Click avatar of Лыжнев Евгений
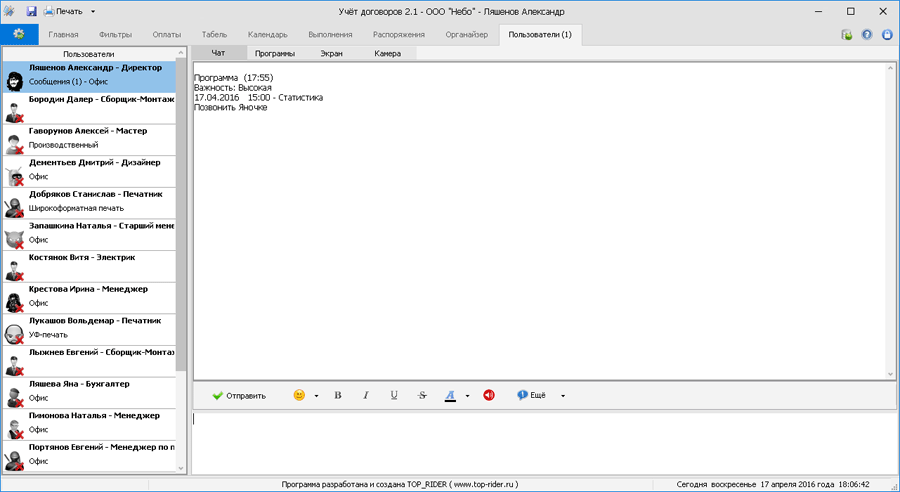900x492 pixels. click(x=14, y=365)
